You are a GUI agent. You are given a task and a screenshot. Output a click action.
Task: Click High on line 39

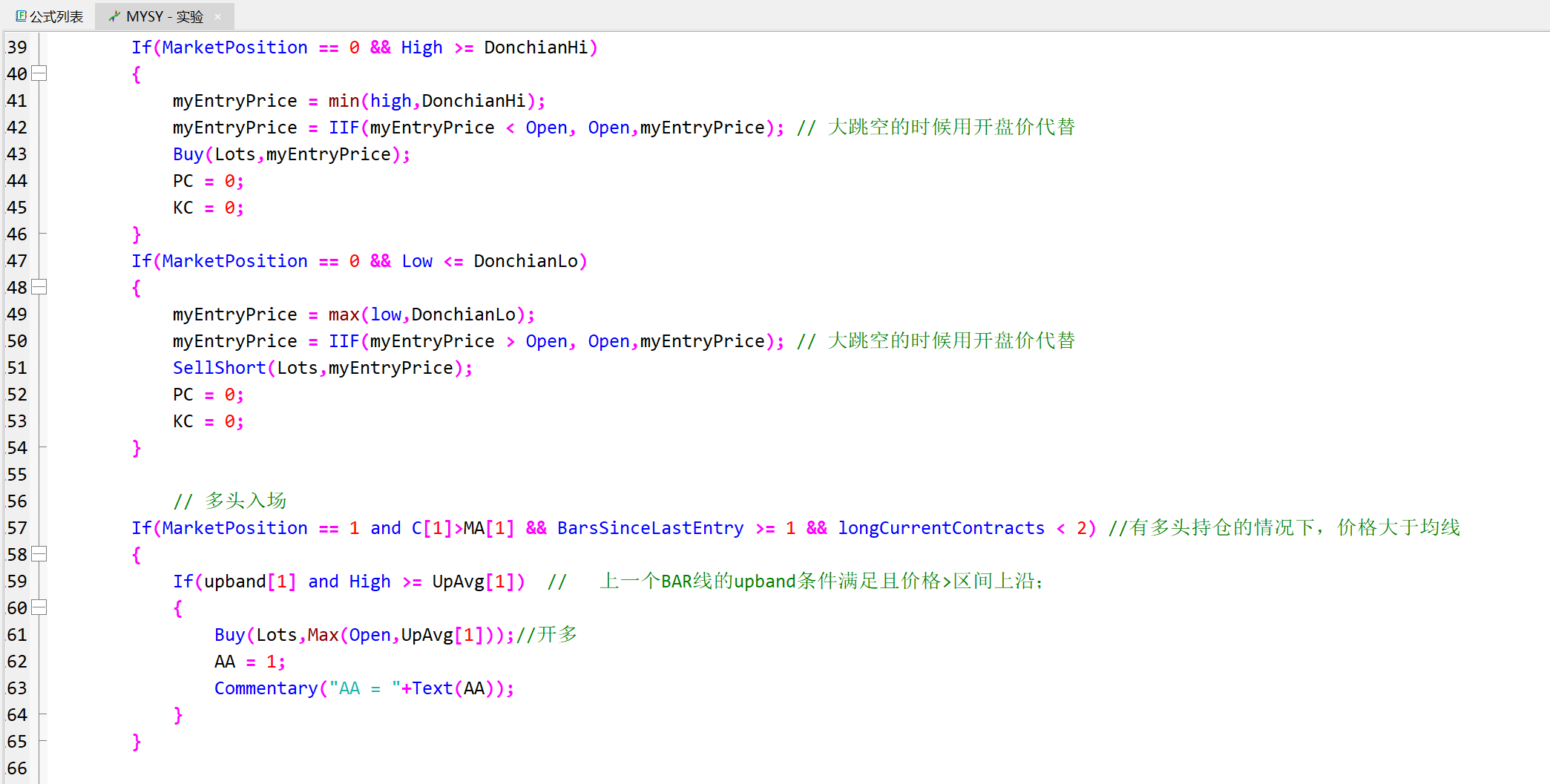[x=421, y=47]
